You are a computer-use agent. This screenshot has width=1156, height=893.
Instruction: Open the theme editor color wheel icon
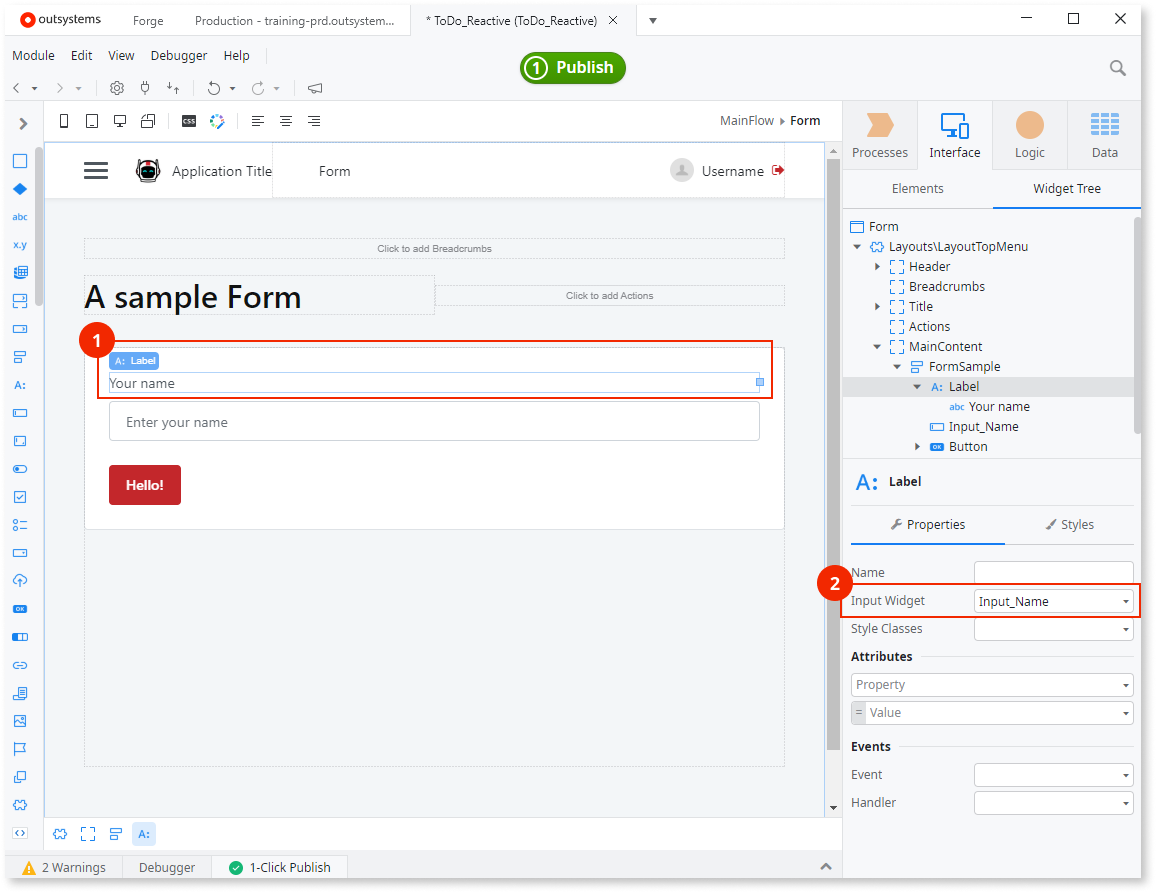pos(217,121)
